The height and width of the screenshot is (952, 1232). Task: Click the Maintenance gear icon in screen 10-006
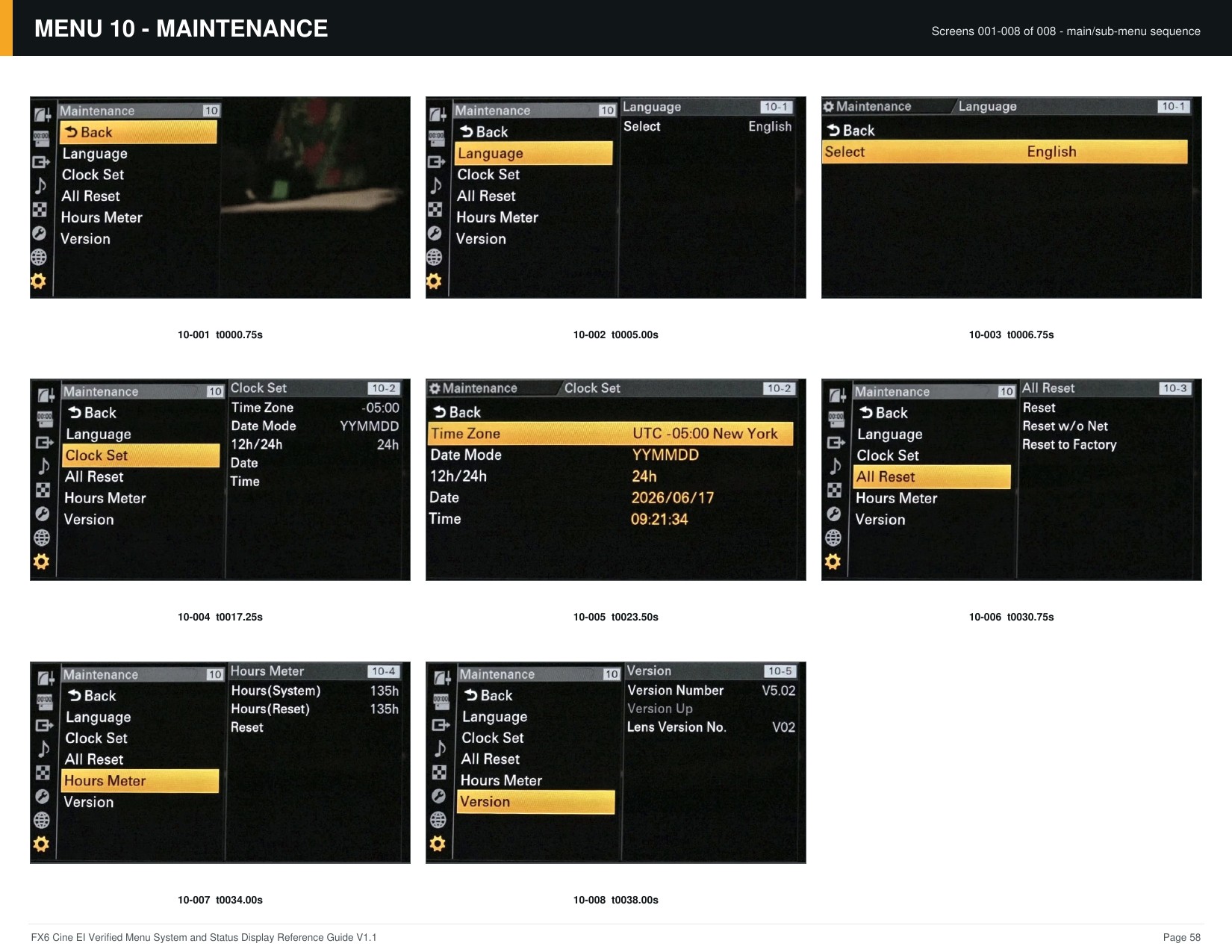pyautogui.click(x=833, y=561)
